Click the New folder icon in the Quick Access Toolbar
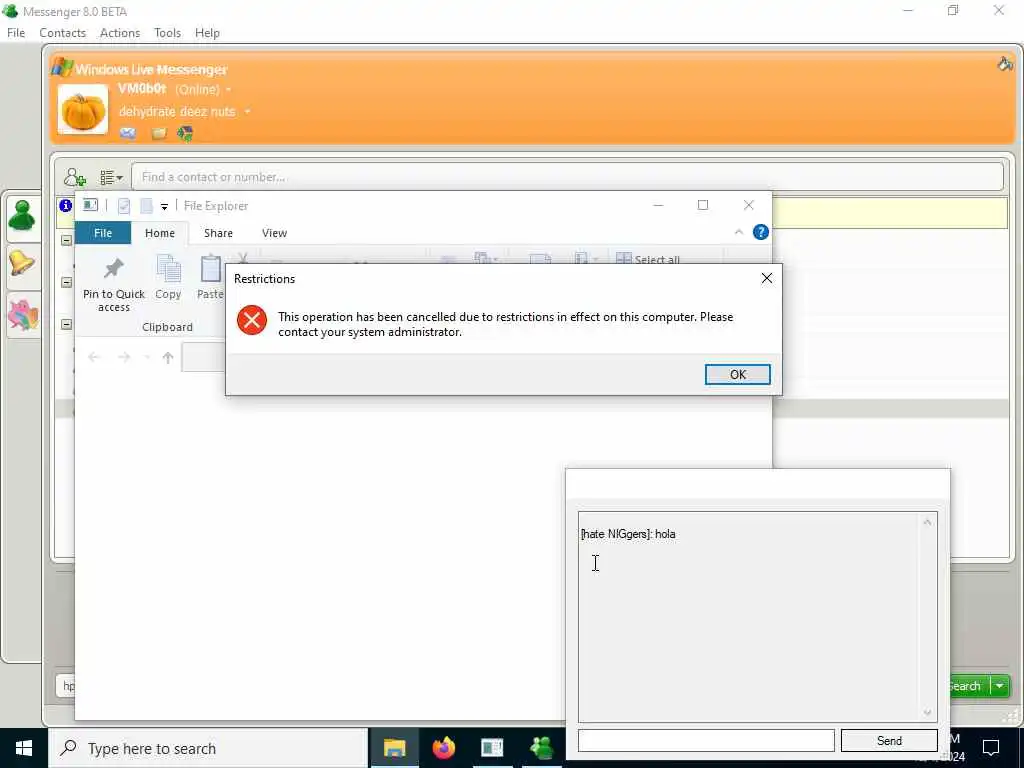 click(x=146, y=206)
